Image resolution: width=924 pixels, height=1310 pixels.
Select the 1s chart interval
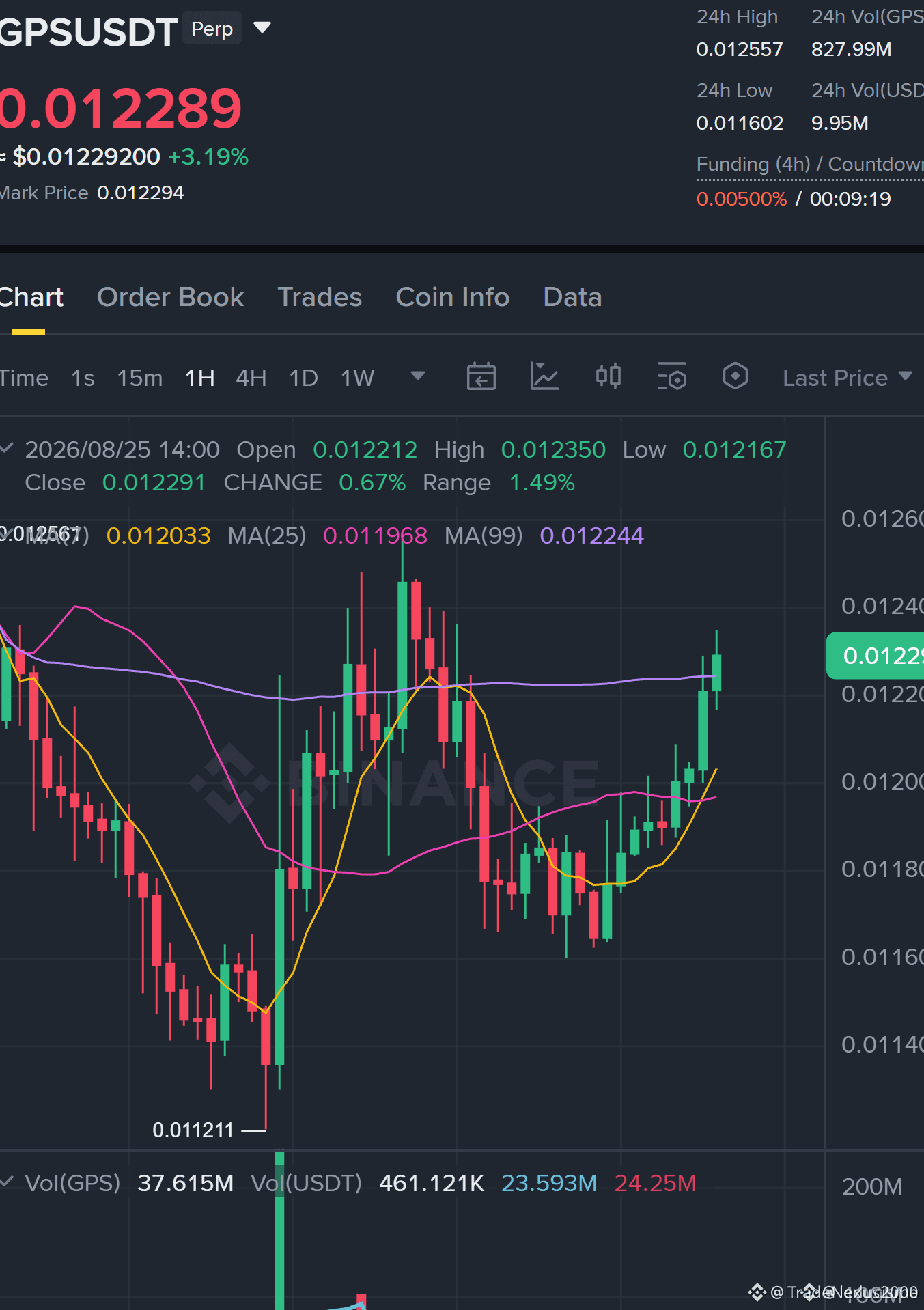(x=83, y=378)
